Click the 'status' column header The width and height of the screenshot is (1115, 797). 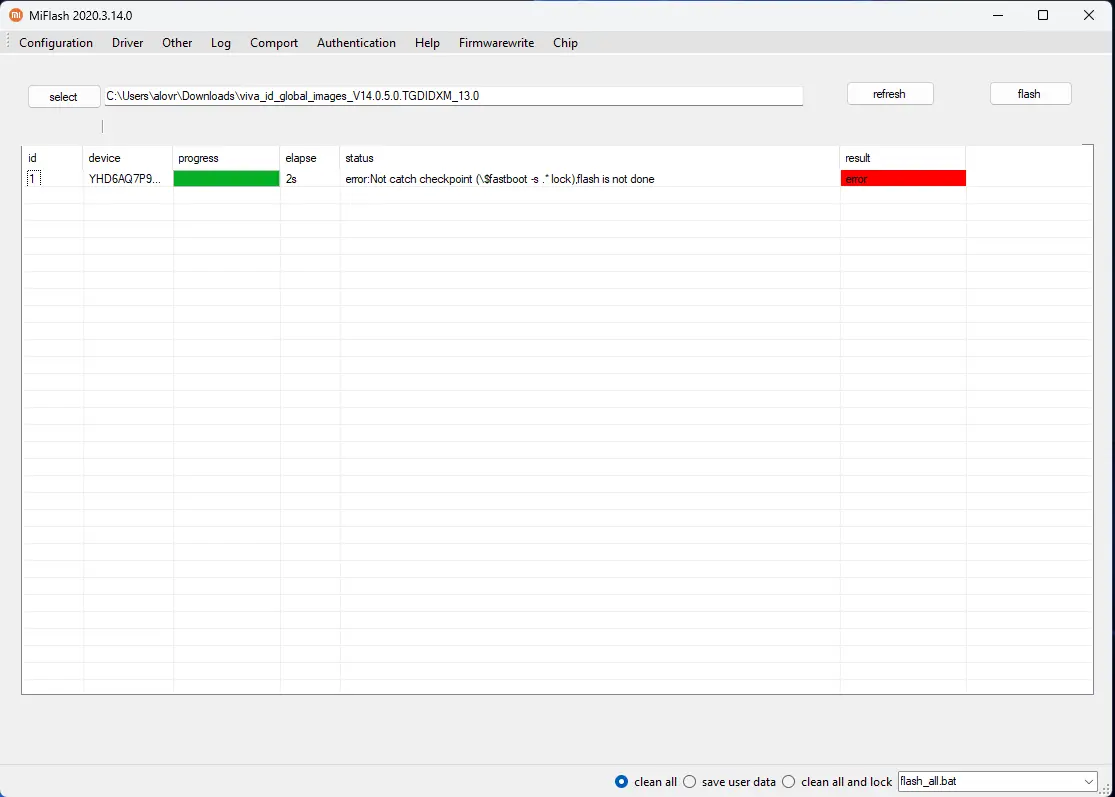click(589, 158)
